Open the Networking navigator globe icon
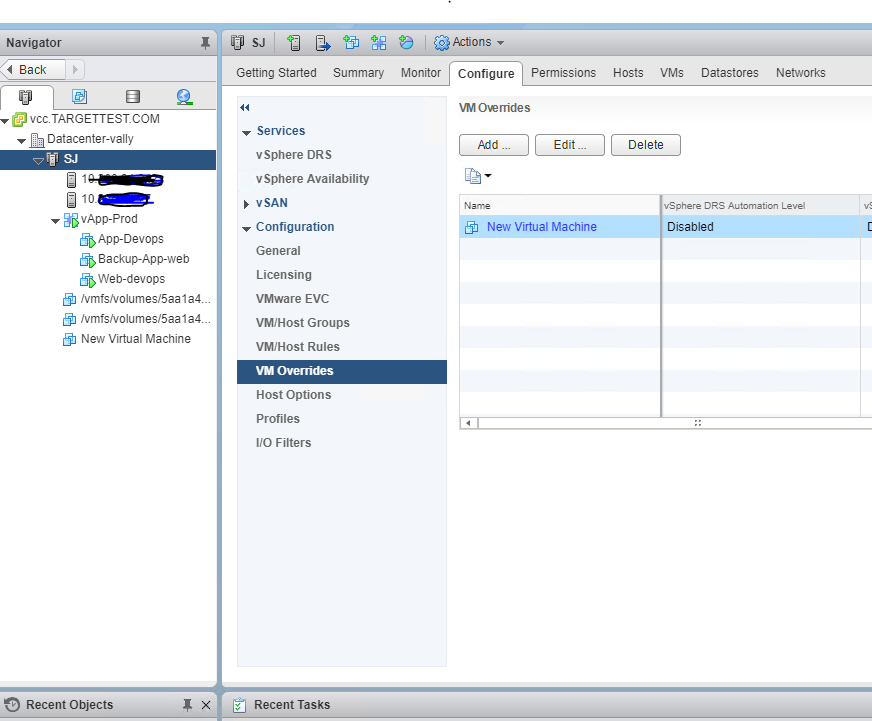Viewport: 872px width, 721px height. pos(184,97)
